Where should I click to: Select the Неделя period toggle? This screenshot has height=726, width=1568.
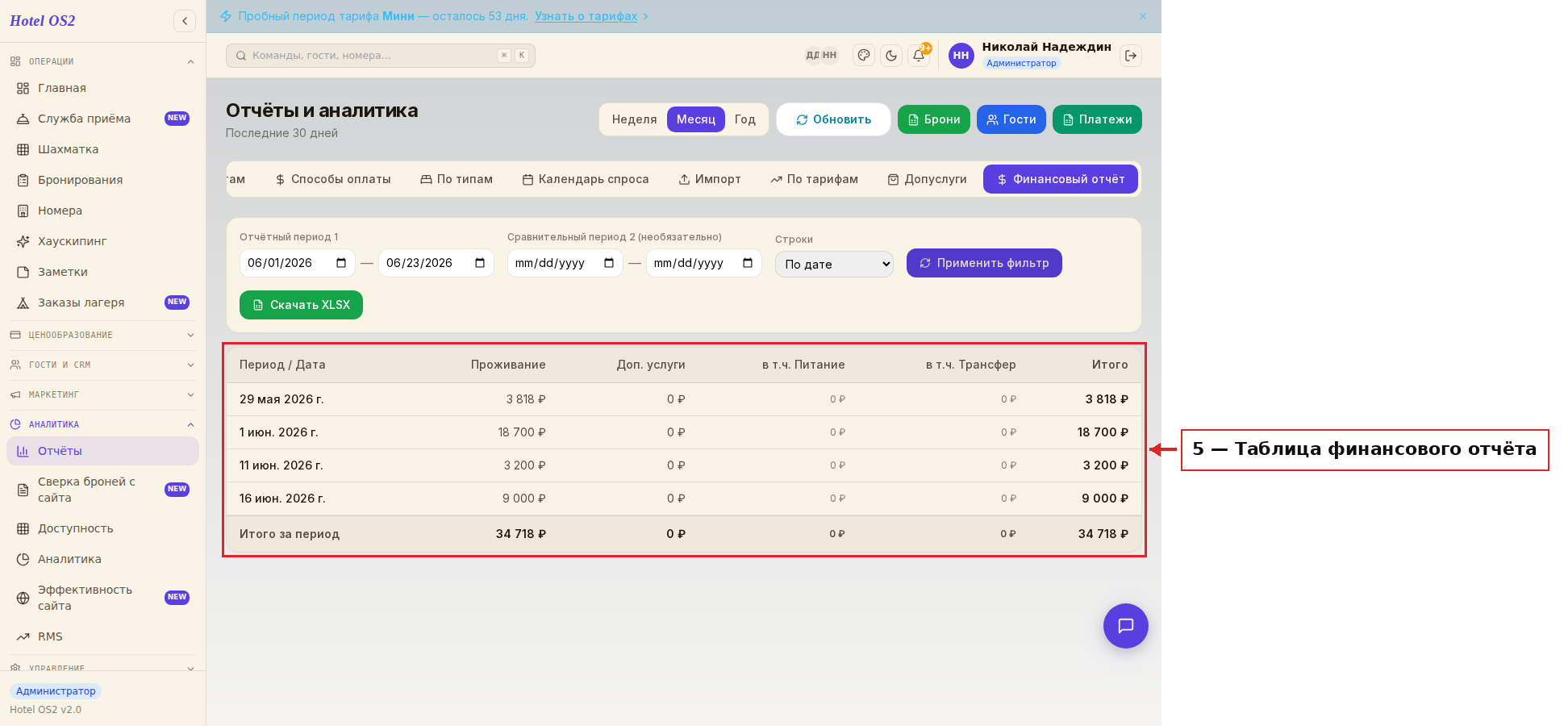point(634,119)
